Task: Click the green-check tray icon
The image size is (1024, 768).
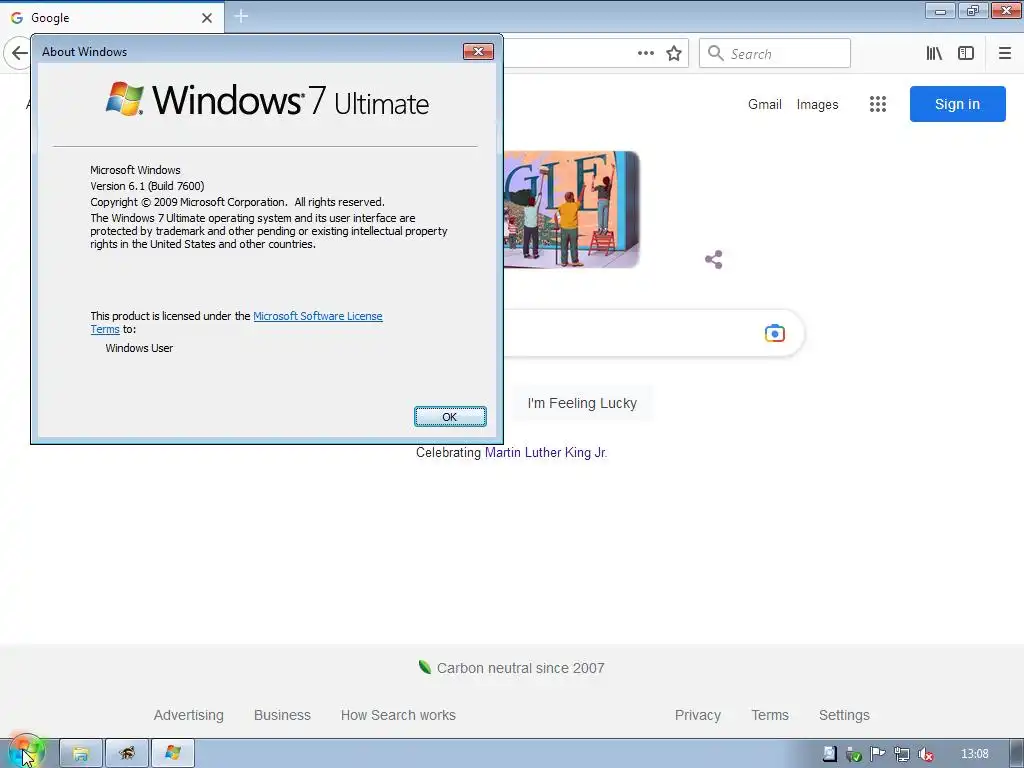Action: click(x=854, y=754)
